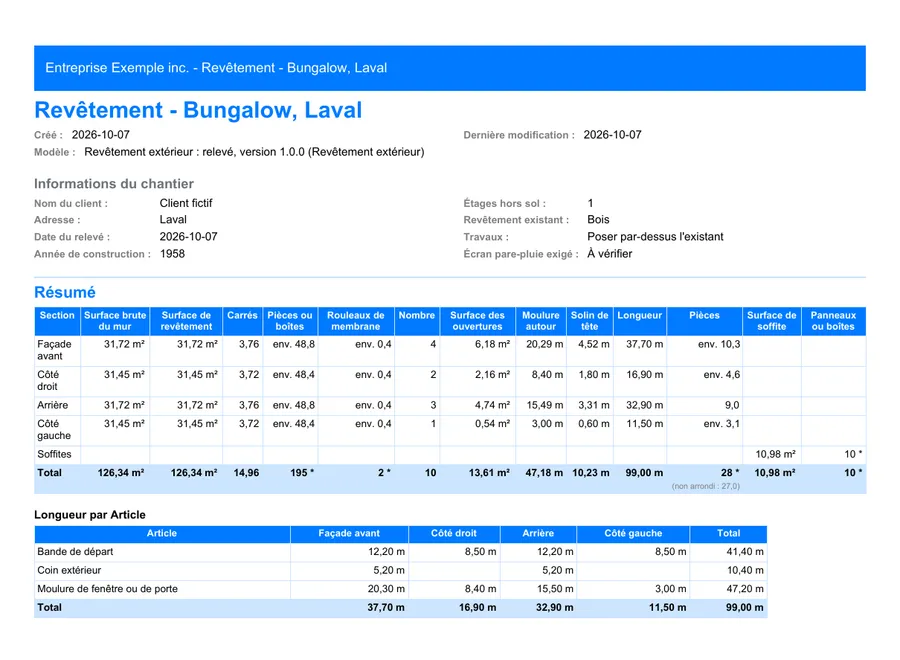Screen dimensions: 900x660
Task: Select total "126,34 m²" under Surface brute du mur
Action: [x=121, y=473]
